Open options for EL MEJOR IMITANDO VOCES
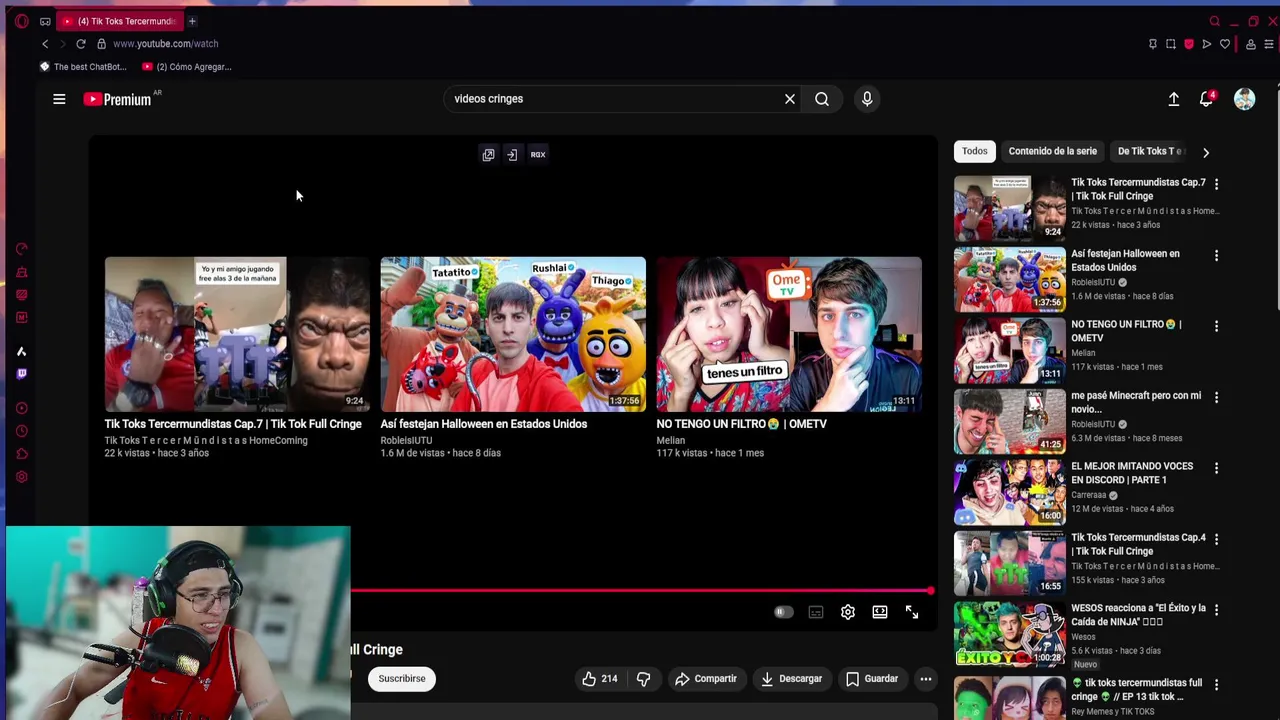 tap(1216, 468)
